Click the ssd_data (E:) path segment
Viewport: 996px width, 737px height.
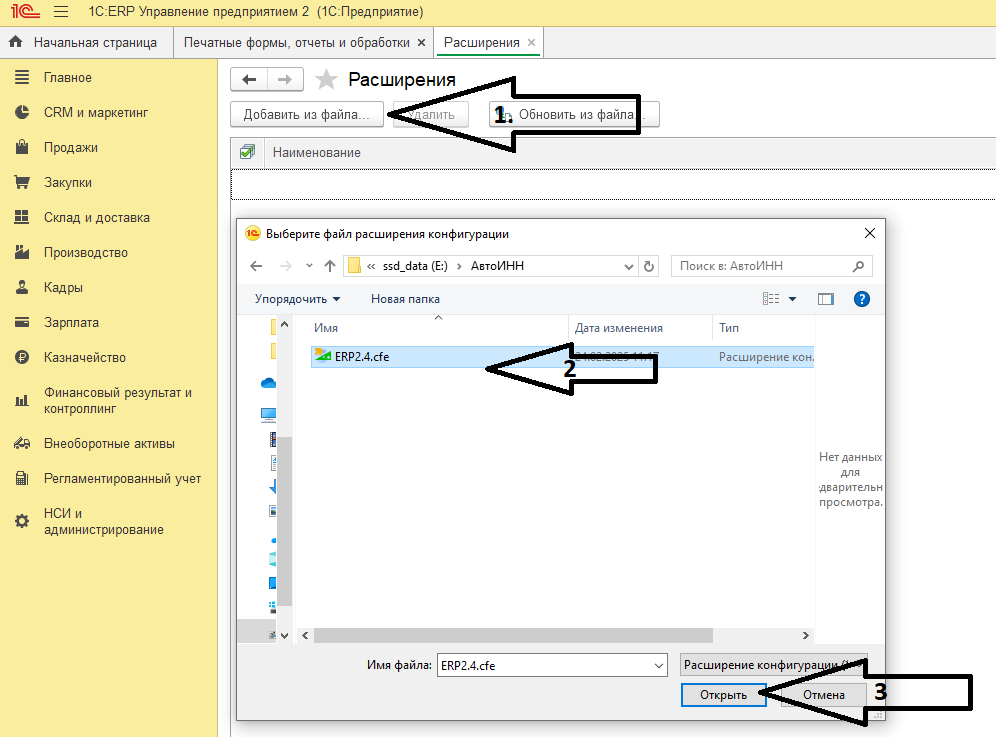tap(415, 266)
